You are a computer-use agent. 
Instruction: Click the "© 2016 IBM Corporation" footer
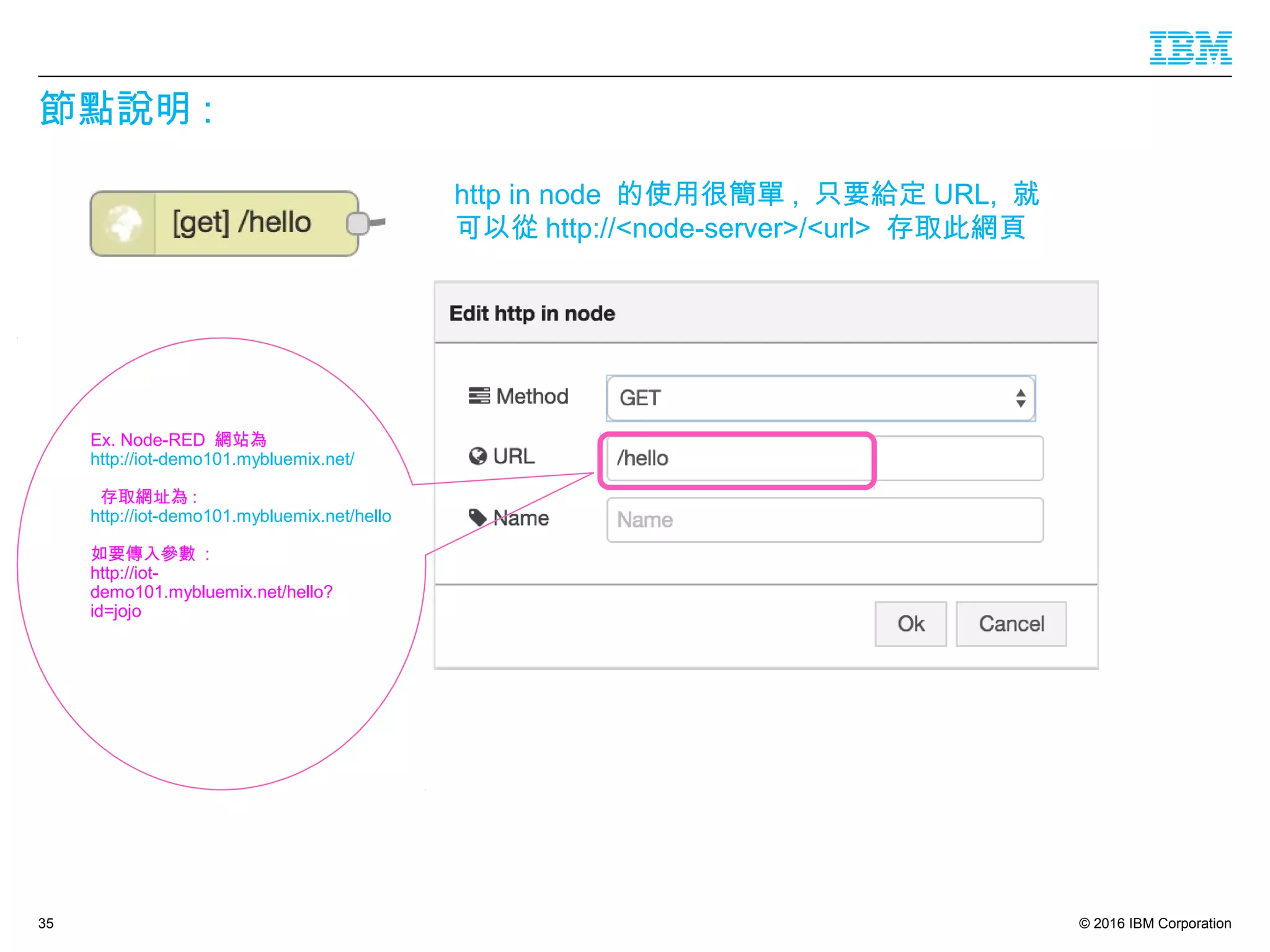click(x=1155, y=923)
